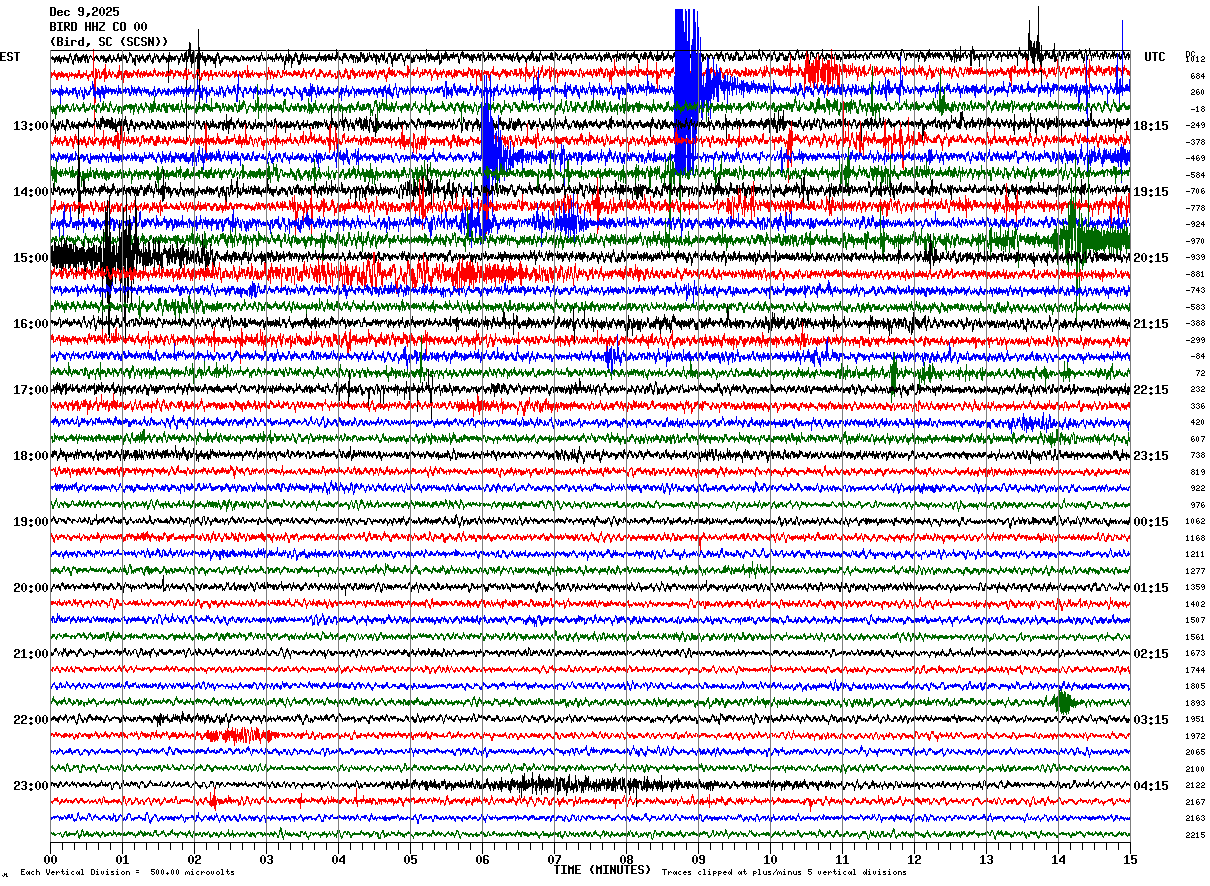Click the 'EST' time zone header
The width and height of the screenshot is (1210, 886).
[x=10, y=57]
